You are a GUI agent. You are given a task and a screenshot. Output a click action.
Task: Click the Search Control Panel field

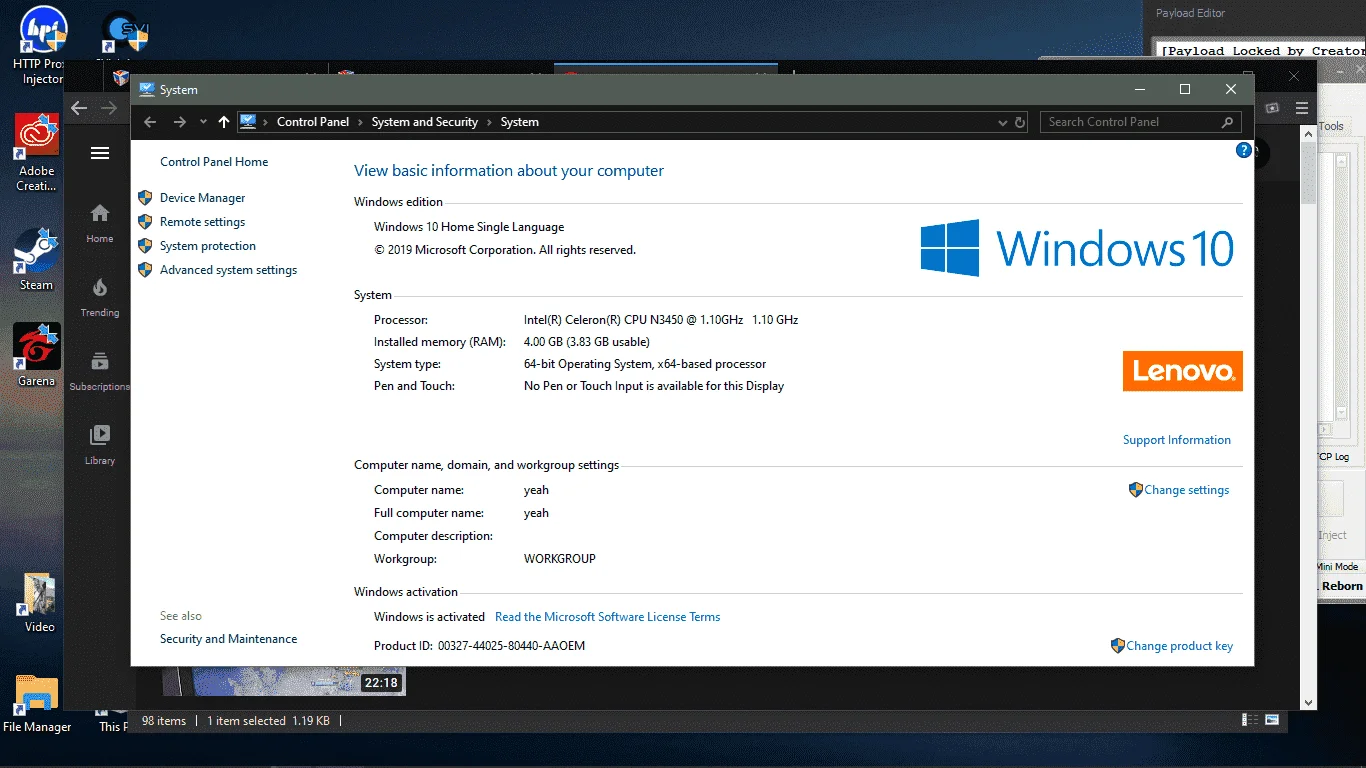(x=1141, y=122)
